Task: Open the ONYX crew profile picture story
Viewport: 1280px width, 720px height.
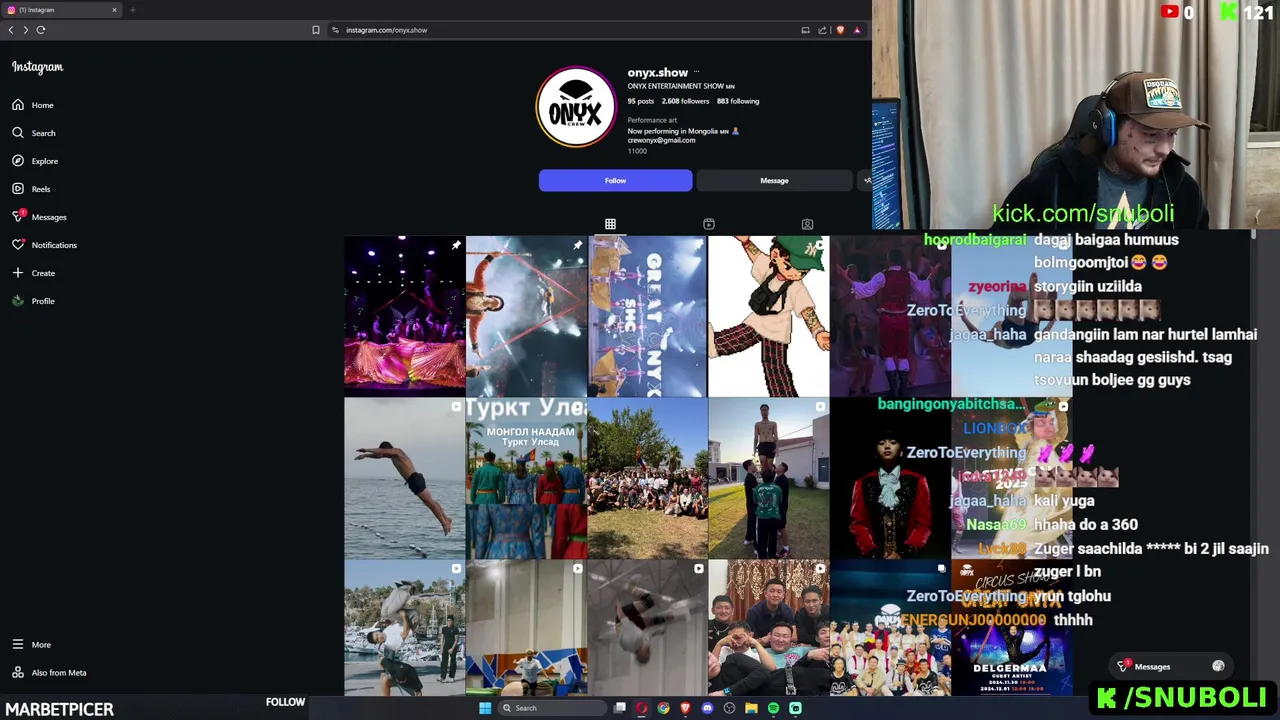Action: [575, 107]
